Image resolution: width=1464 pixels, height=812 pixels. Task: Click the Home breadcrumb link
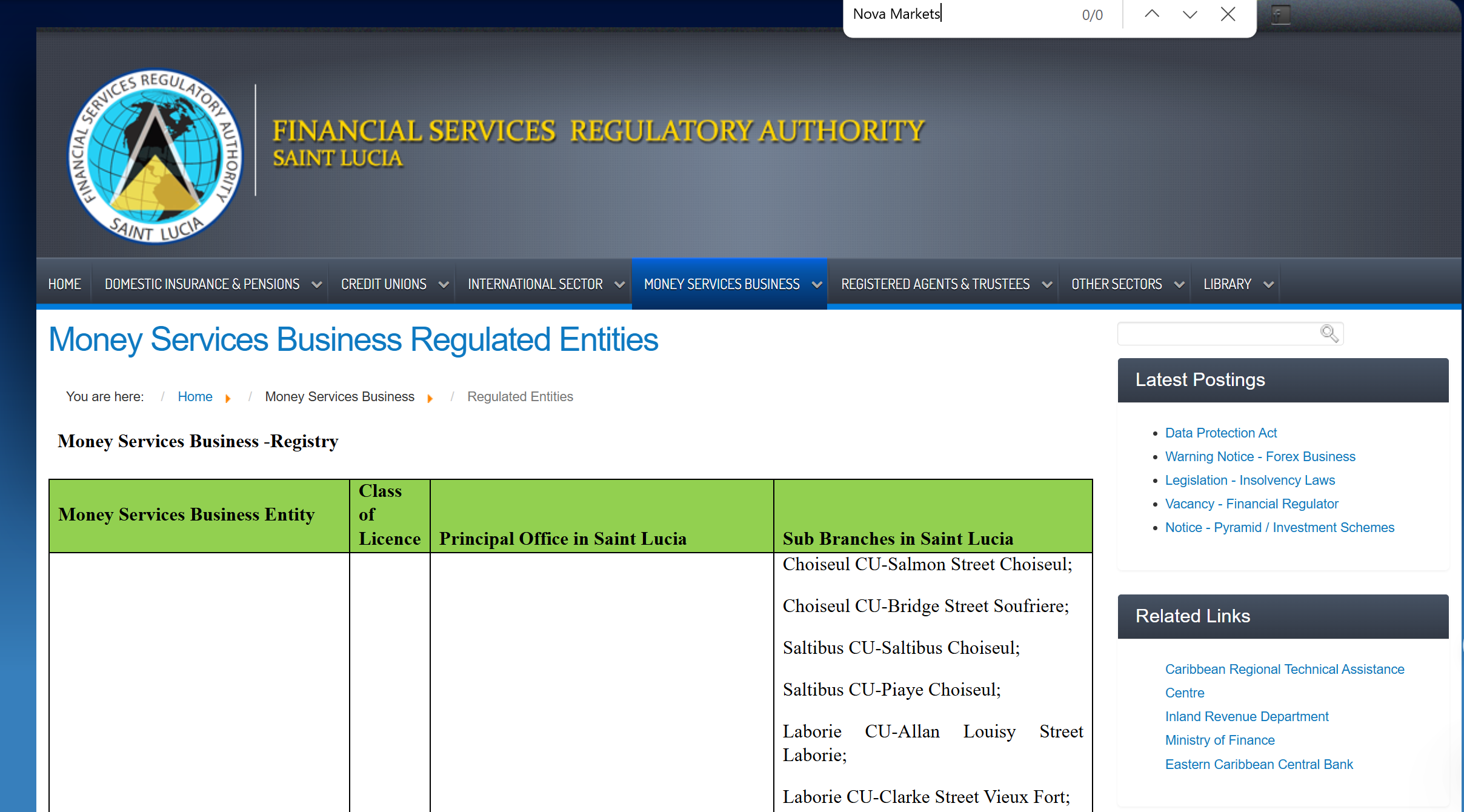tap(195, 396)
